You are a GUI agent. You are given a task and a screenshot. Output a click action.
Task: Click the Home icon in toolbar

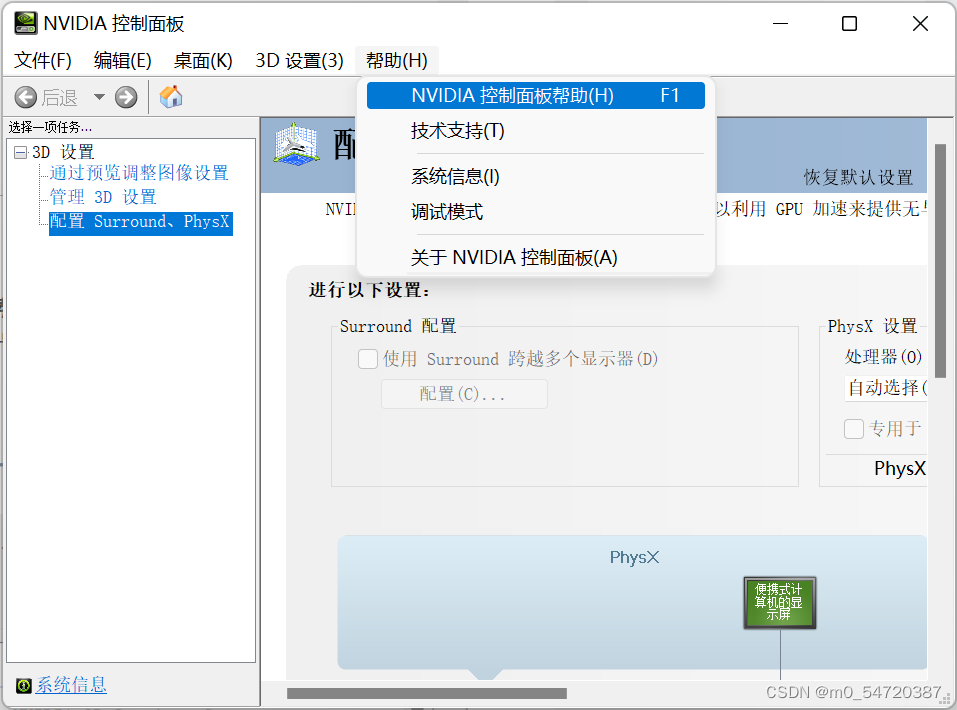click(171, 96)
